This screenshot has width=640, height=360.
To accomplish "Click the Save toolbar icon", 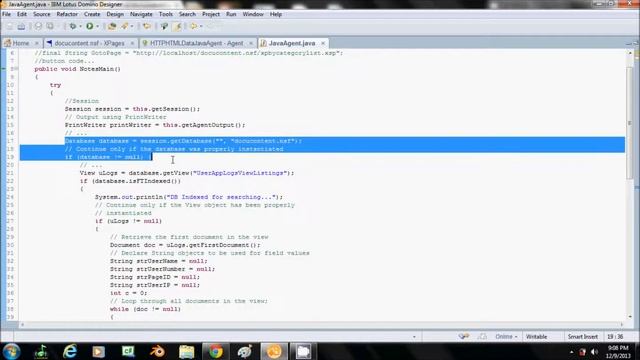I will 21,27.
